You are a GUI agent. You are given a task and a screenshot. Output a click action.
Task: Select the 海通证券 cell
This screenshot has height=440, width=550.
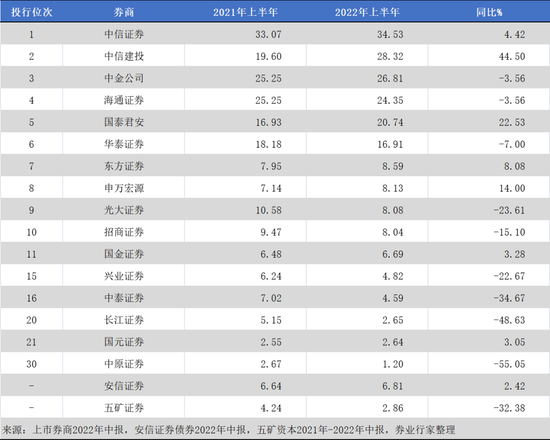(124, 100)
